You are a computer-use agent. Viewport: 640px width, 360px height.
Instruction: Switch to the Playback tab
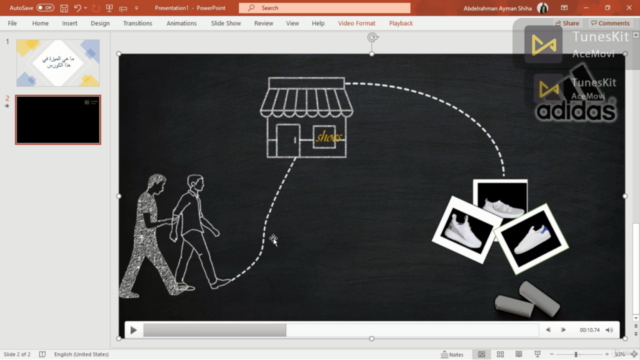point(401,23)
